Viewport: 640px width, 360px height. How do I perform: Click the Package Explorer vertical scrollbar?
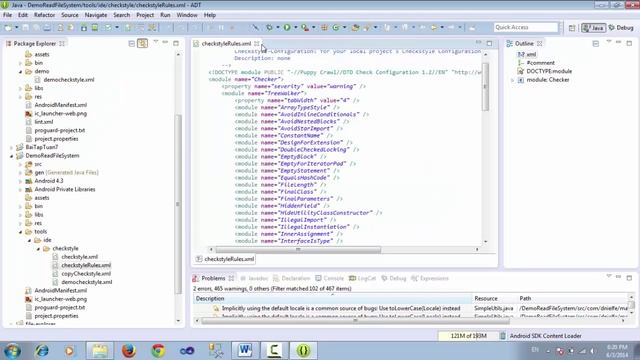coord(178,204)
